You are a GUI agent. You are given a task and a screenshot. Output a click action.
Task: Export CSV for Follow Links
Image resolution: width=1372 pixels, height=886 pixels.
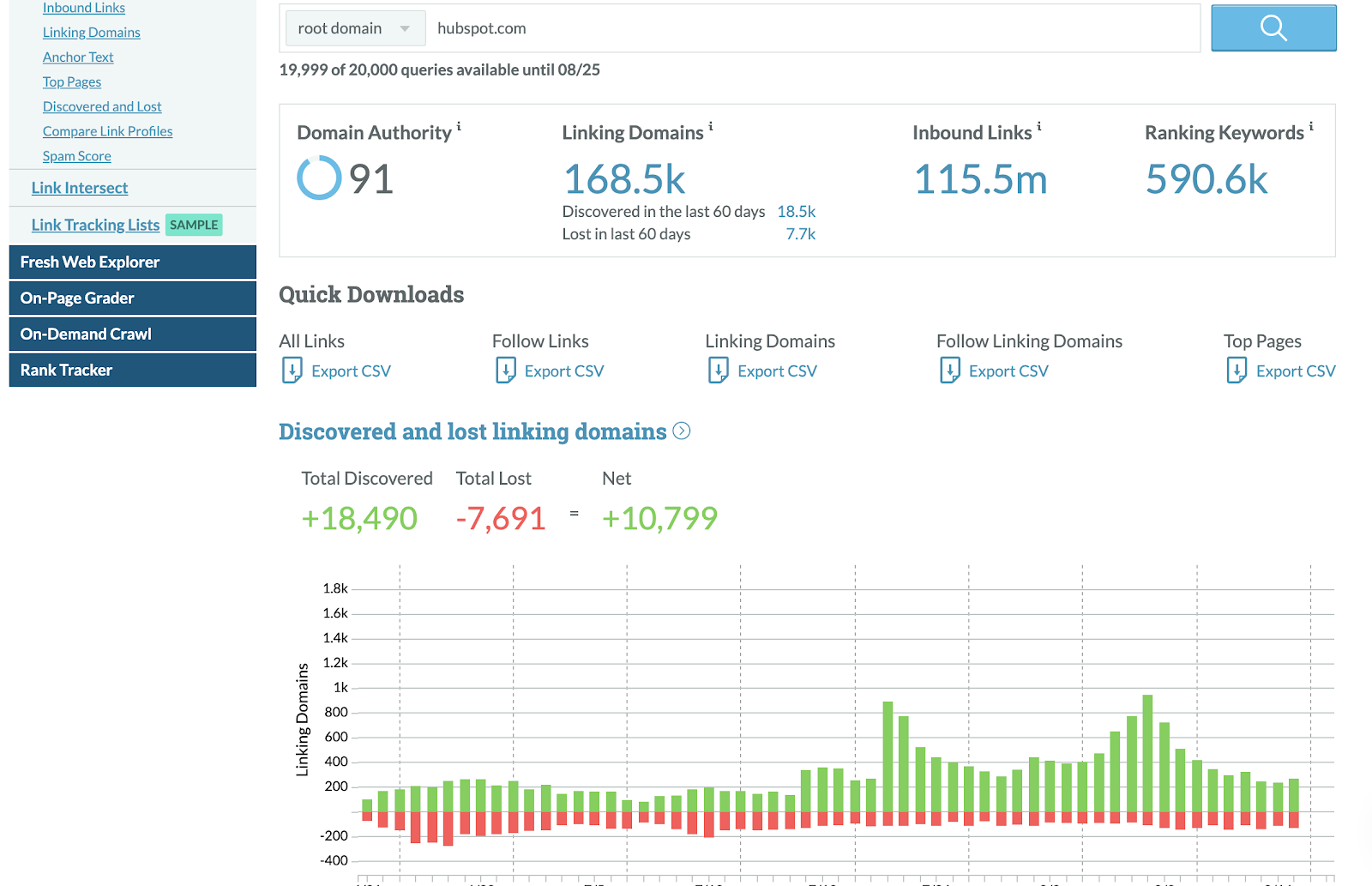[x=564, y=371]
